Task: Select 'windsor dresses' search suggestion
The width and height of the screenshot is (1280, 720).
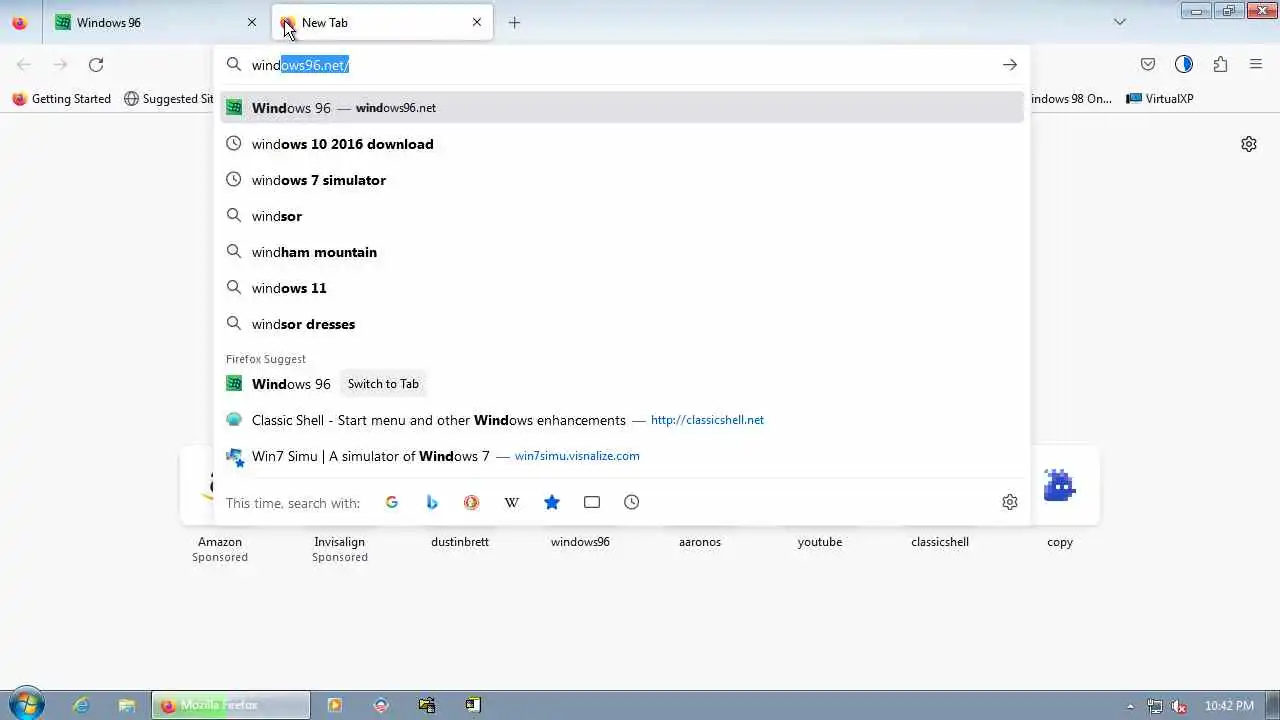Action: 622,324
